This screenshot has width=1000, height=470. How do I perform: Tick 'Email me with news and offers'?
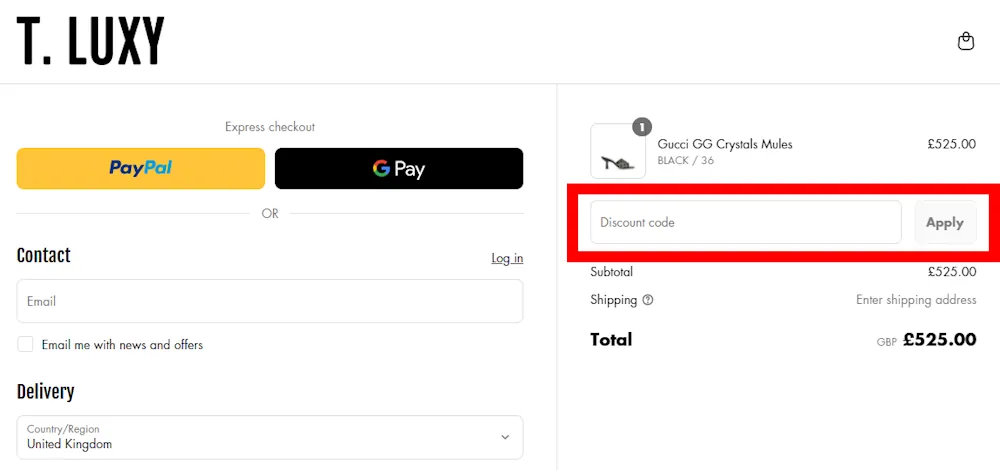pyautogui.click(x=26, y=345)
